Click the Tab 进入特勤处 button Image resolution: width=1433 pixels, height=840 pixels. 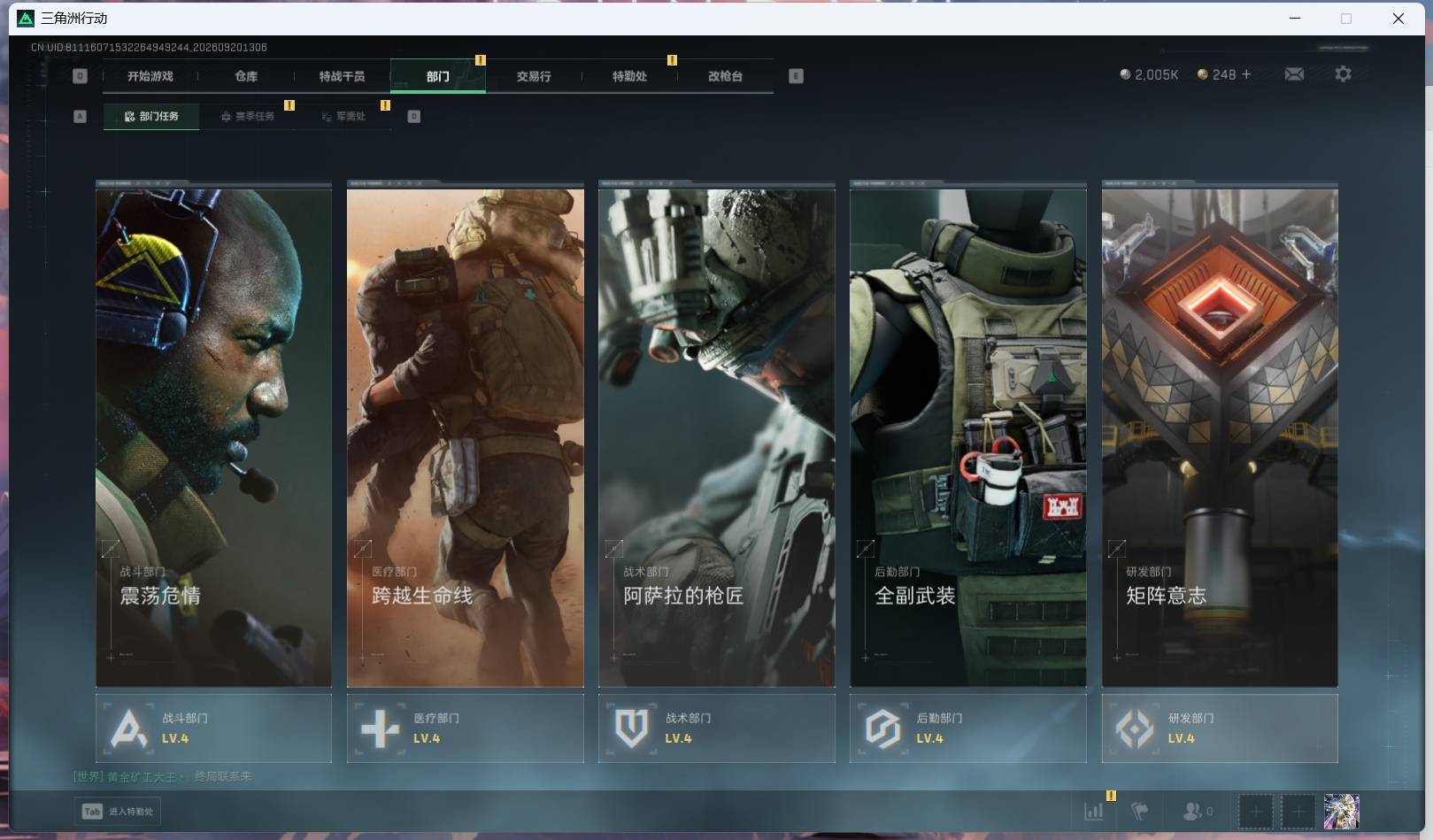pyautogui.click(x=118, y=811)
